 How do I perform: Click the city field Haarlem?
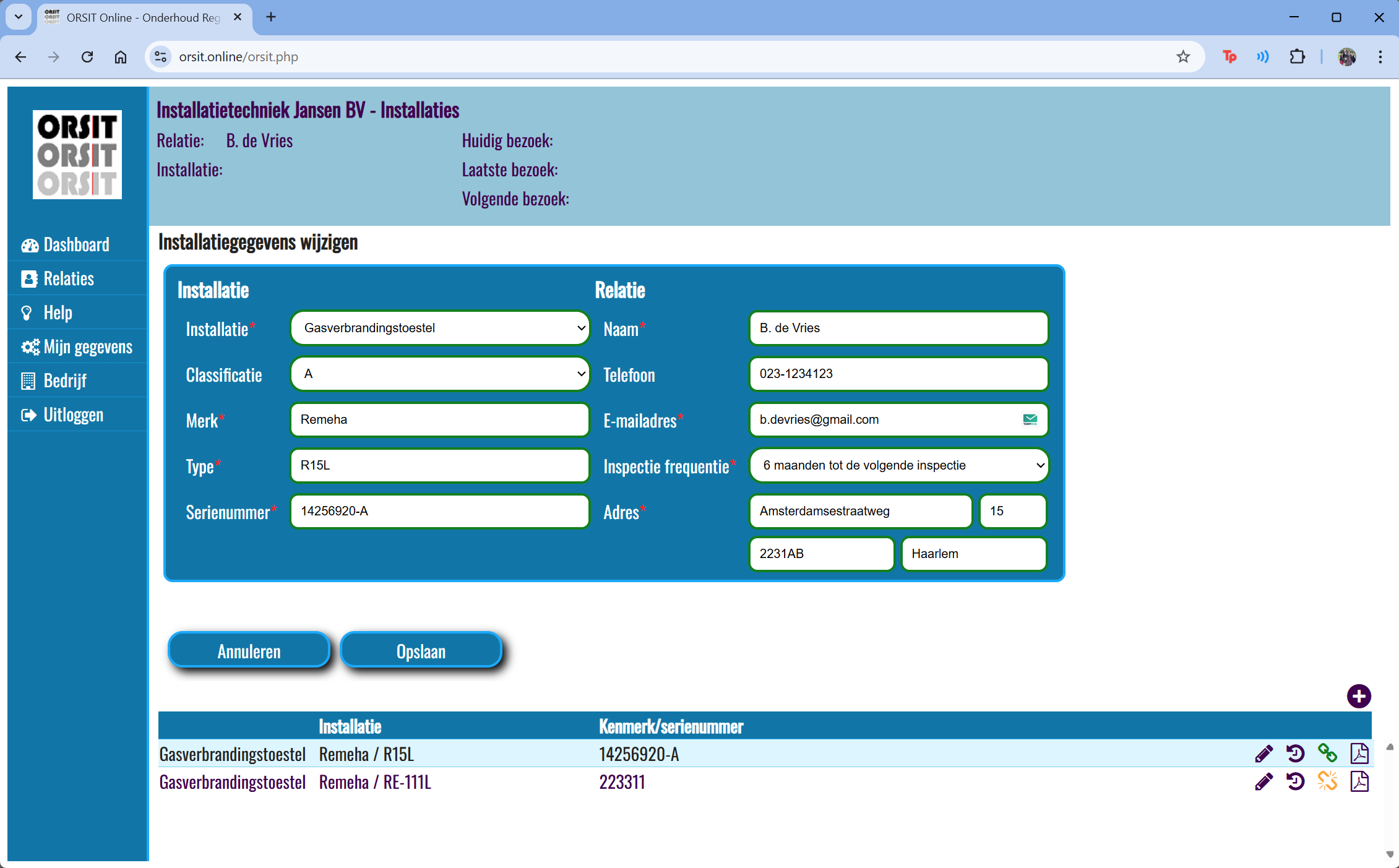974,554
